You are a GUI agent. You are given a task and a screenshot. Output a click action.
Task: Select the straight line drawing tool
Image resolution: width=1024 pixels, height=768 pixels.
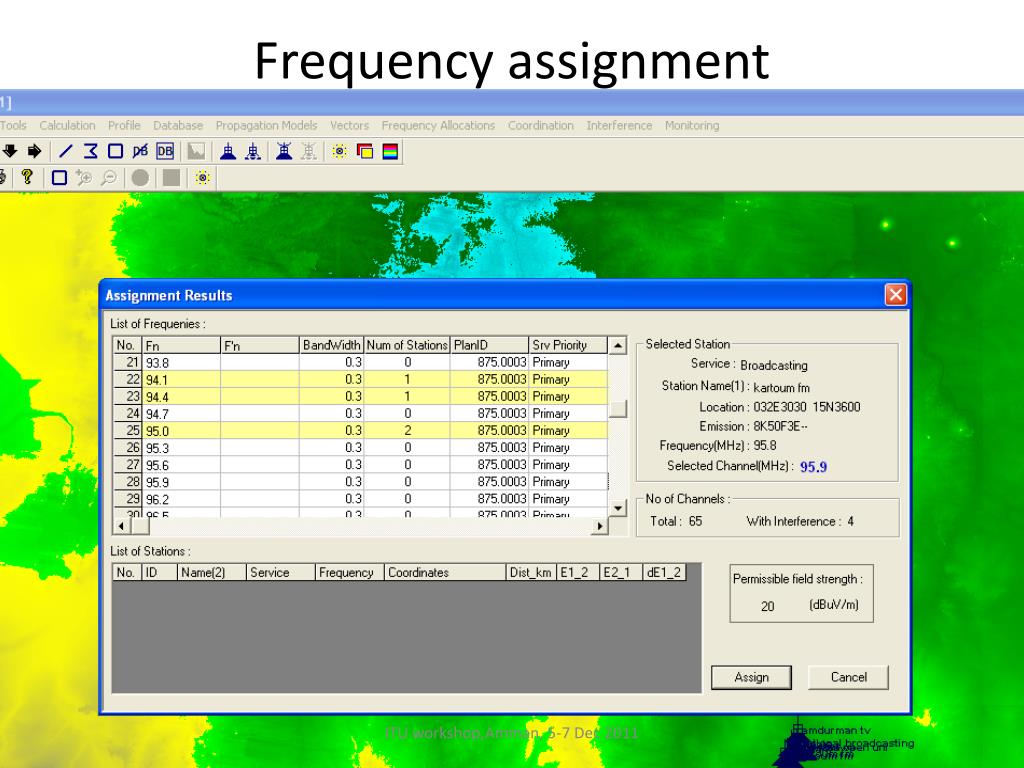coord(65,152)
